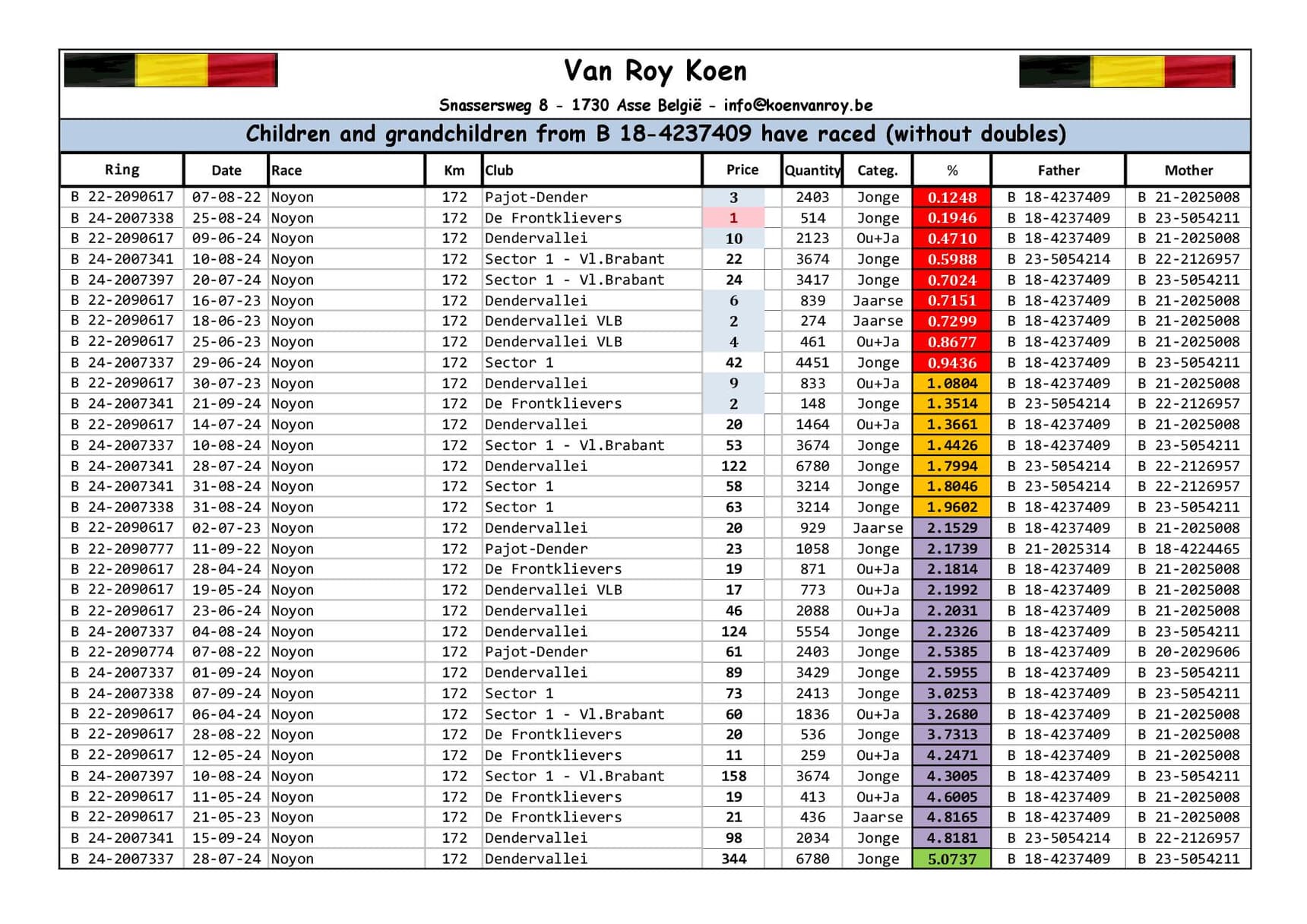1307x924 pixels.
Task: Click the Van Roy Koen title
Action: 655,71
